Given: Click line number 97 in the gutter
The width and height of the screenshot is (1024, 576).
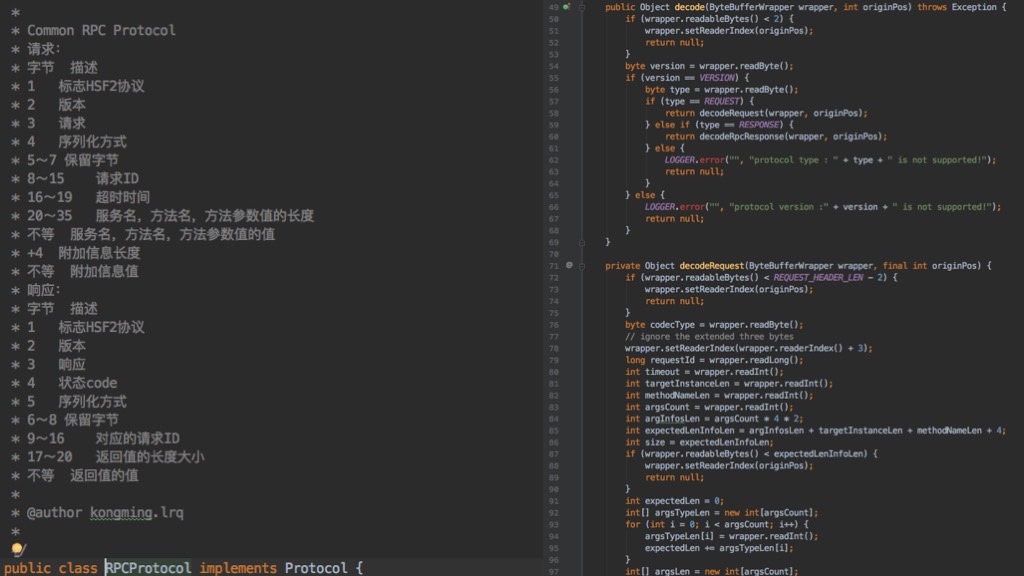Looking at the screenshot, I should tap(554, 571).
